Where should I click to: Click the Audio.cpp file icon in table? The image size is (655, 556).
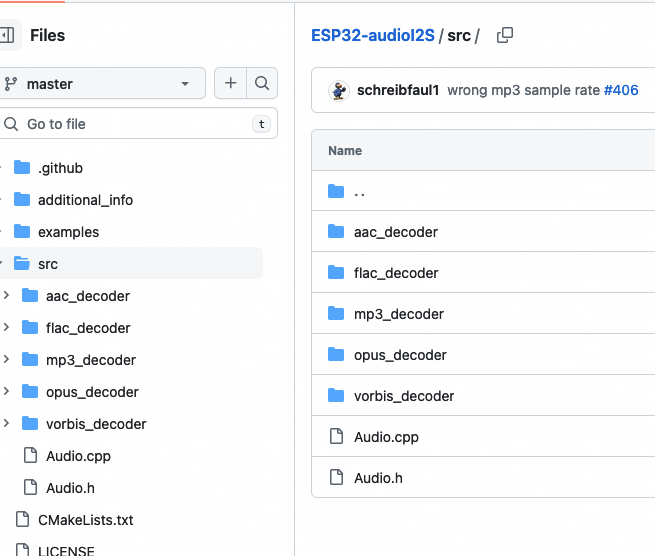click(x=336, y=437)
